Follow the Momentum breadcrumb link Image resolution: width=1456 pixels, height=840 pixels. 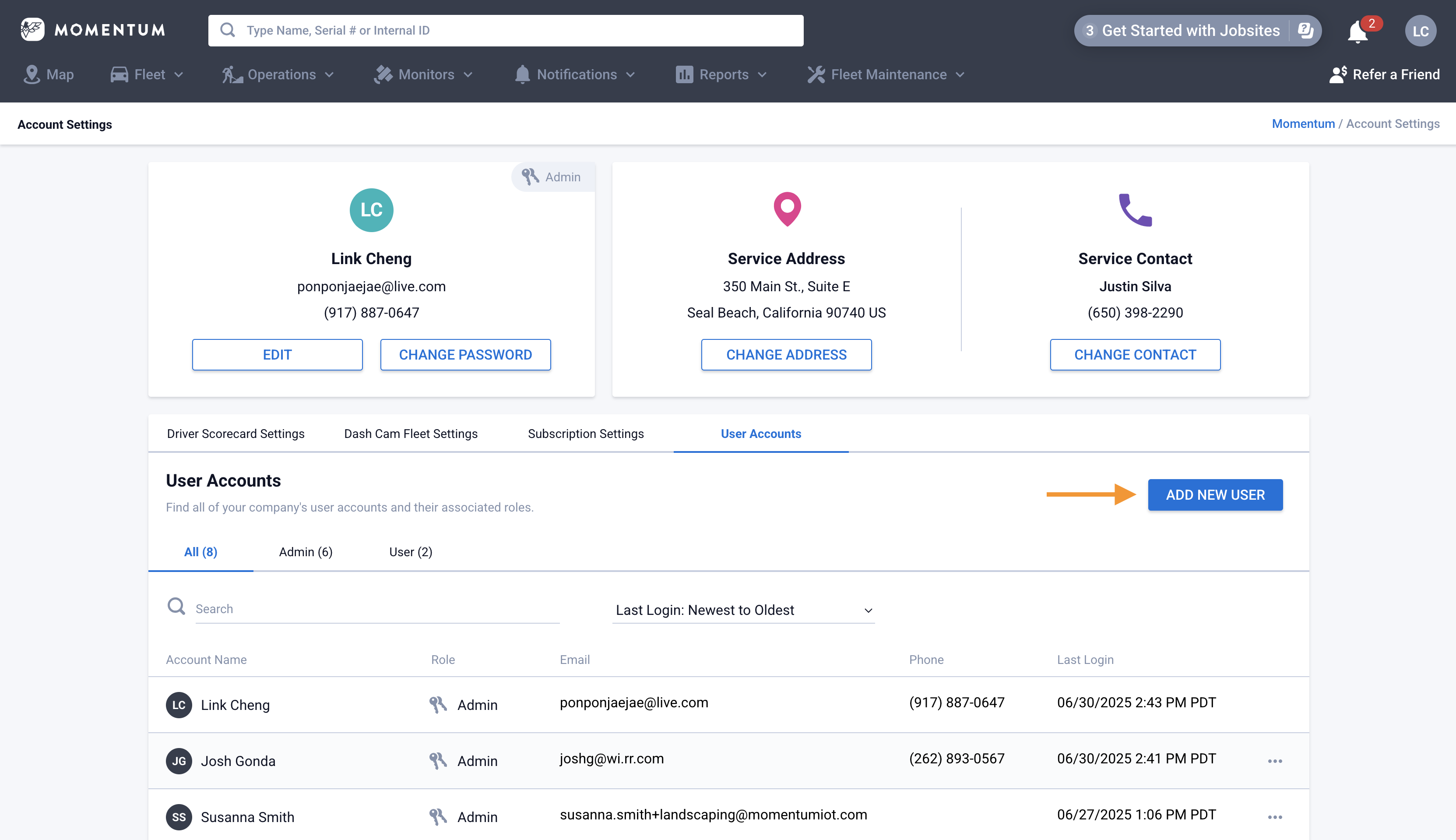pos(1303,124)
